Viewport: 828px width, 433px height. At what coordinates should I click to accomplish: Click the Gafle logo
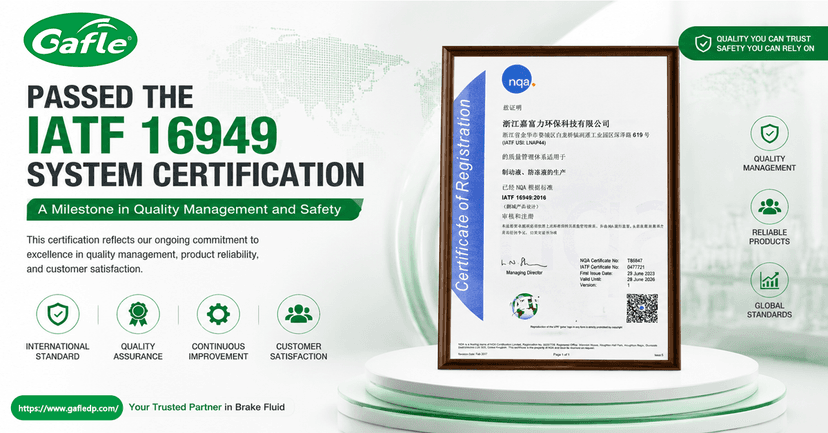click(81, 40)
